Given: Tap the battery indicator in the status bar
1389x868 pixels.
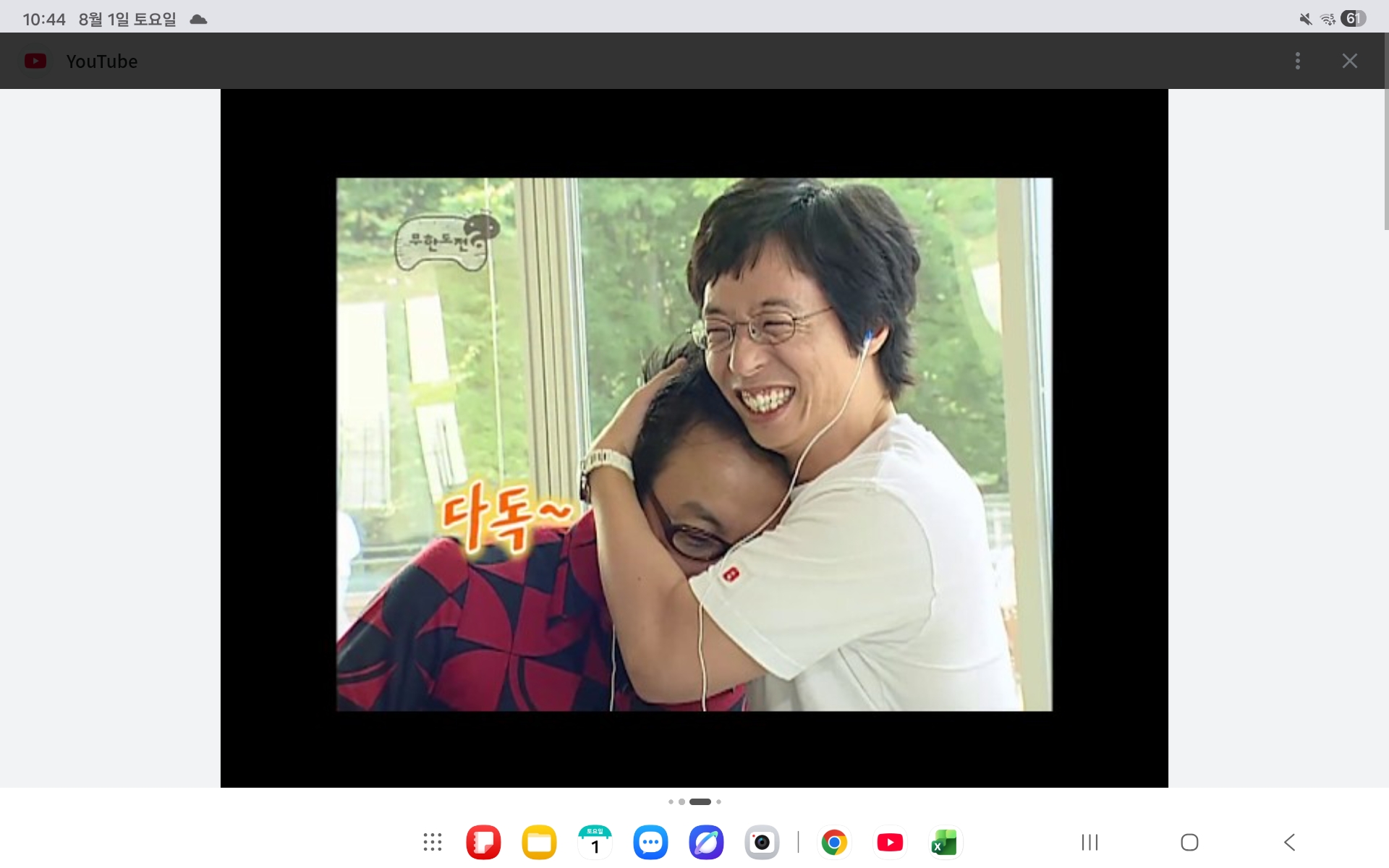Looking at the screenshot, I should [1353, 19].
